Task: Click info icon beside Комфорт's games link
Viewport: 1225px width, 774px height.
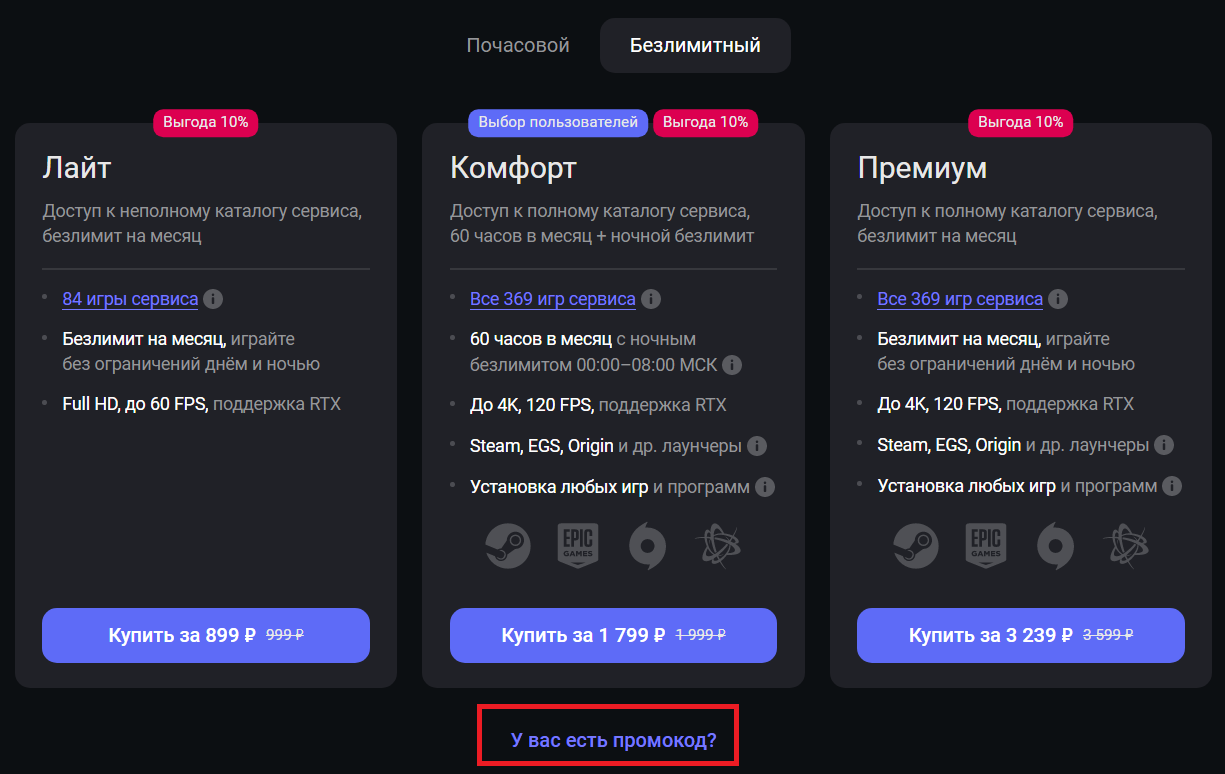Action: pos(651,299)
